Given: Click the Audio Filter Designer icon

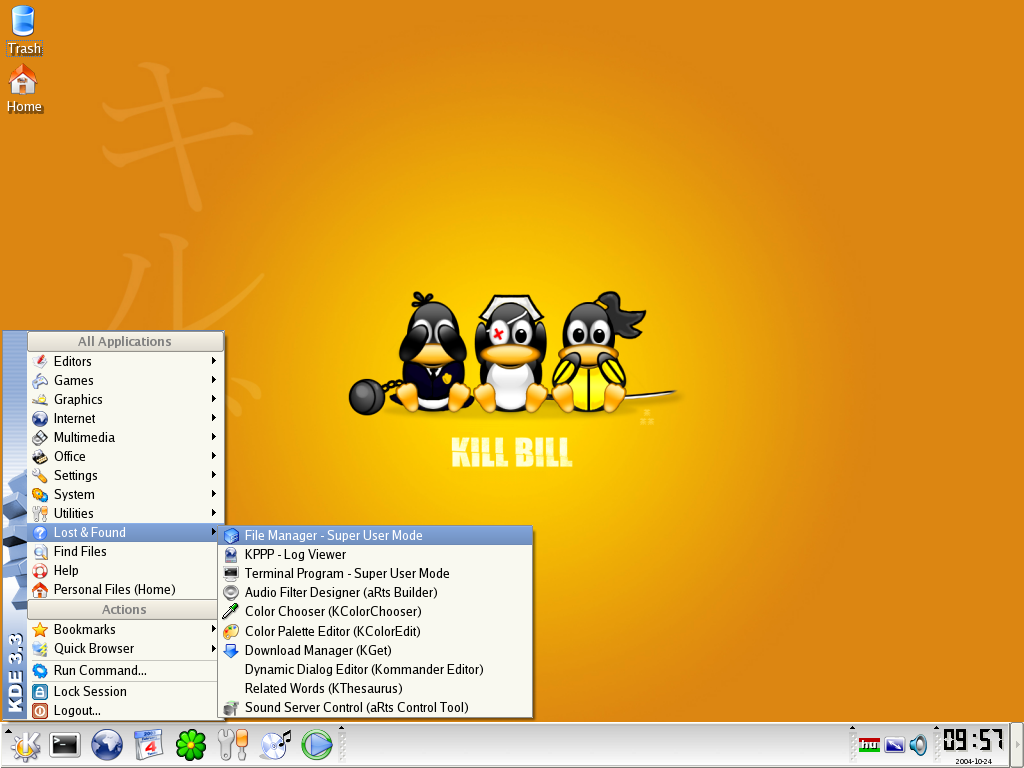Looking at the screenshot, I should tap(231, 592).
